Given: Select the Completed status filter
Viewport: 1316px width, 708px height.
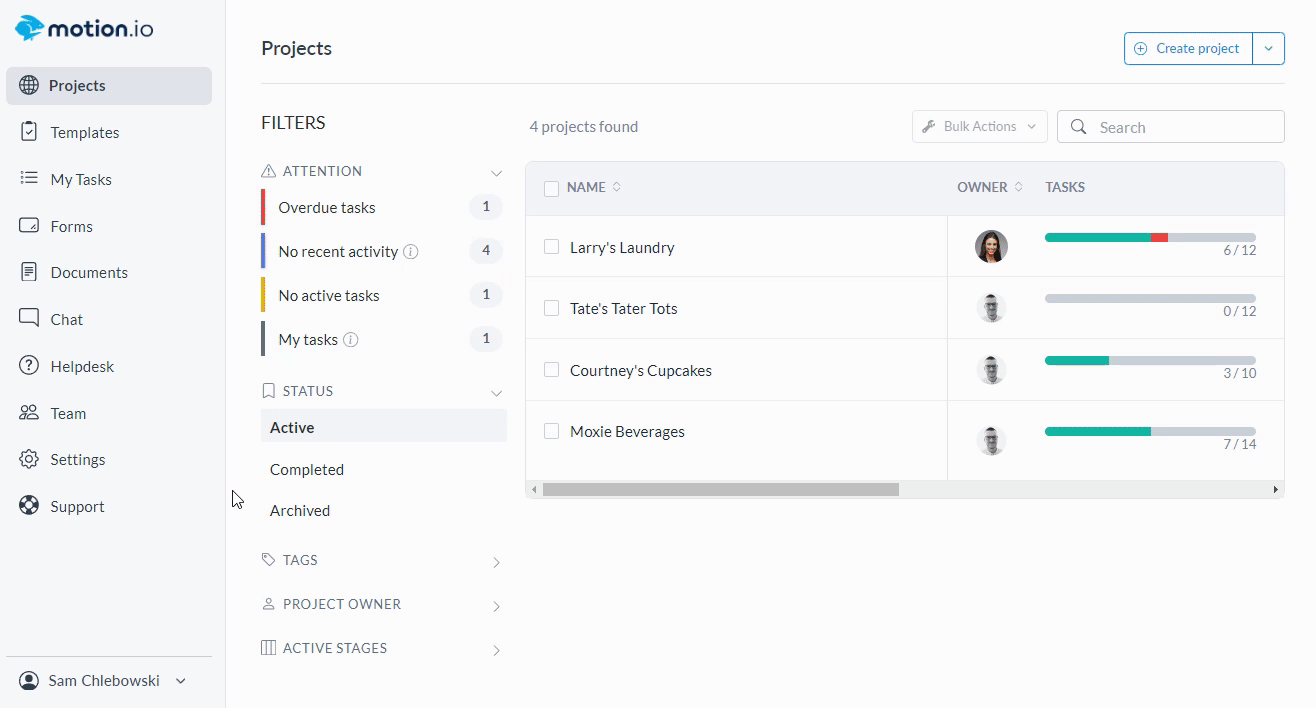Looking at the screenshot, I should click(x=307, y=469).
